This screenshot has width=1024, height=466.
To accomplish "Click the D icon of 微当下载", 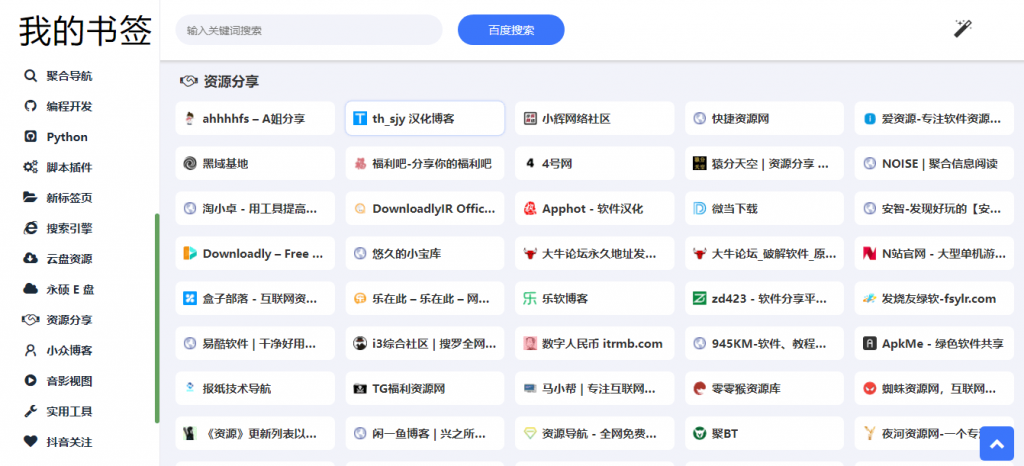I will (699, 209).
